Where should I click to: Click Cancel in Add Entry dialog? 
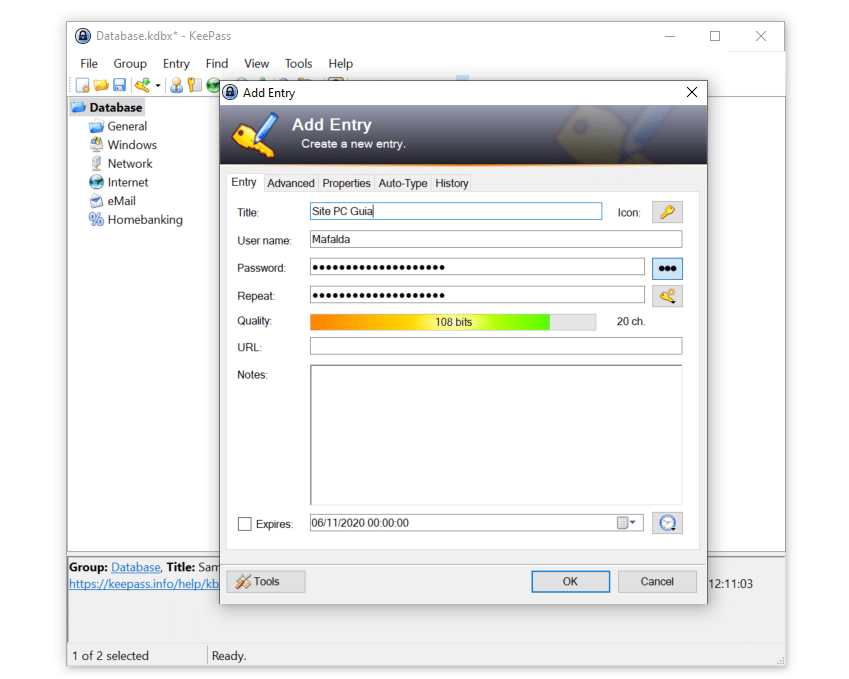point(657,582)
